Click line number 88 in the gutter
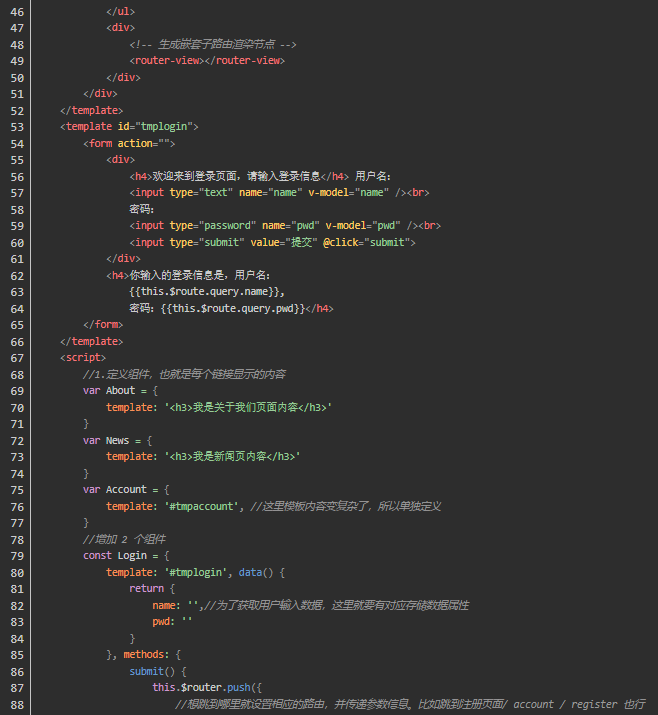658x715 pixels. tap(17, 704)
